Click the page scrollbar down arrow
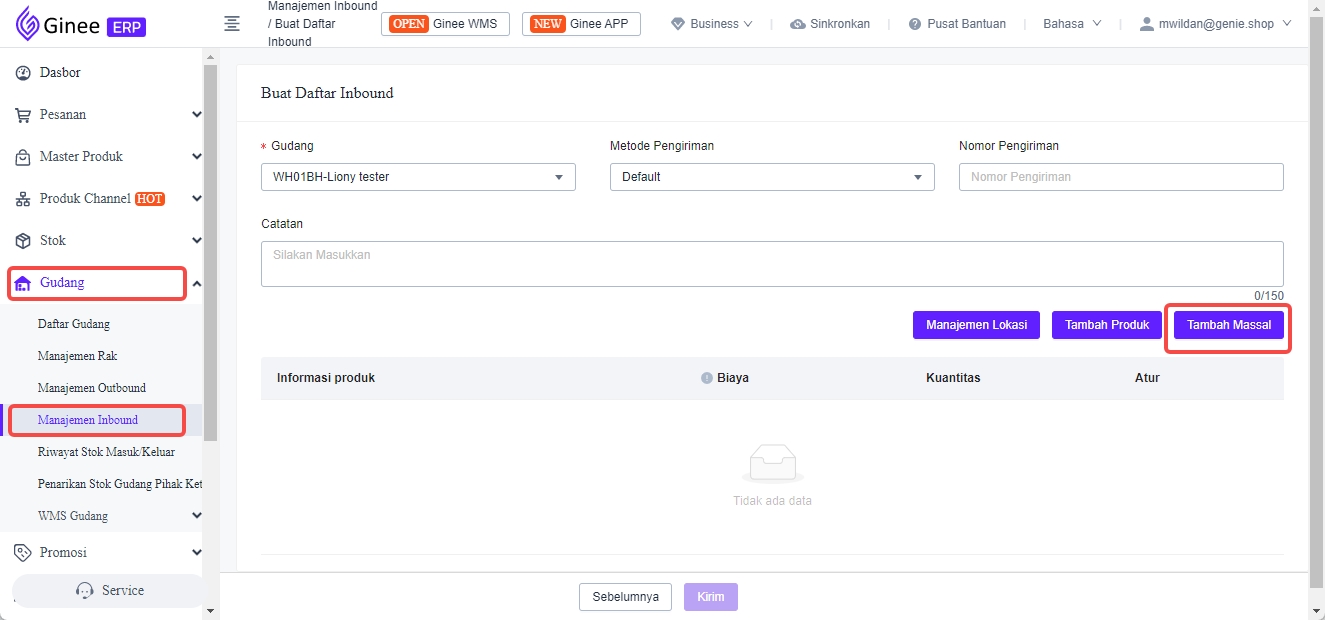 [x=1316, y=610]
